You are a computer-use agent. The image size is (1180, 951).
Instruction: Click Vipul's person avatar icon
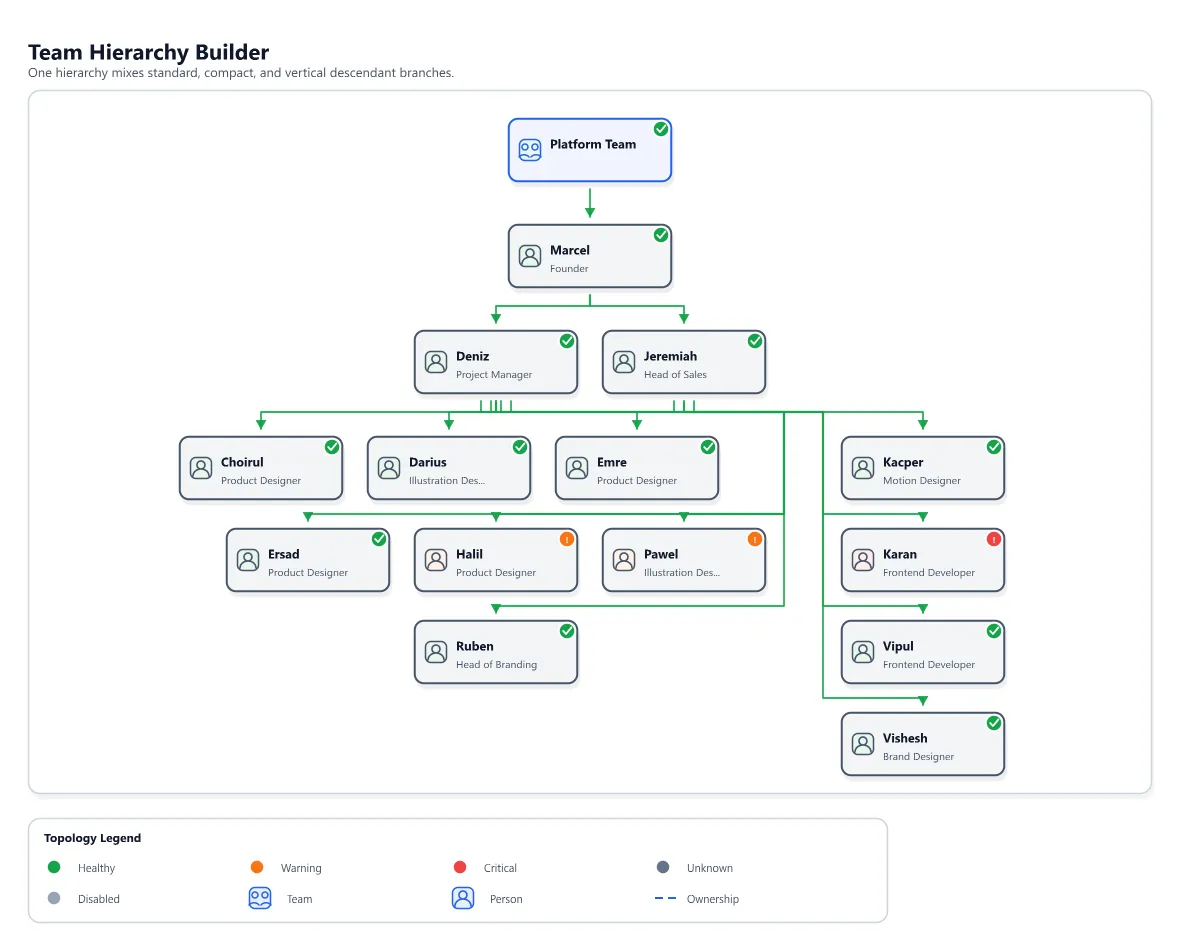pos(863,652)
